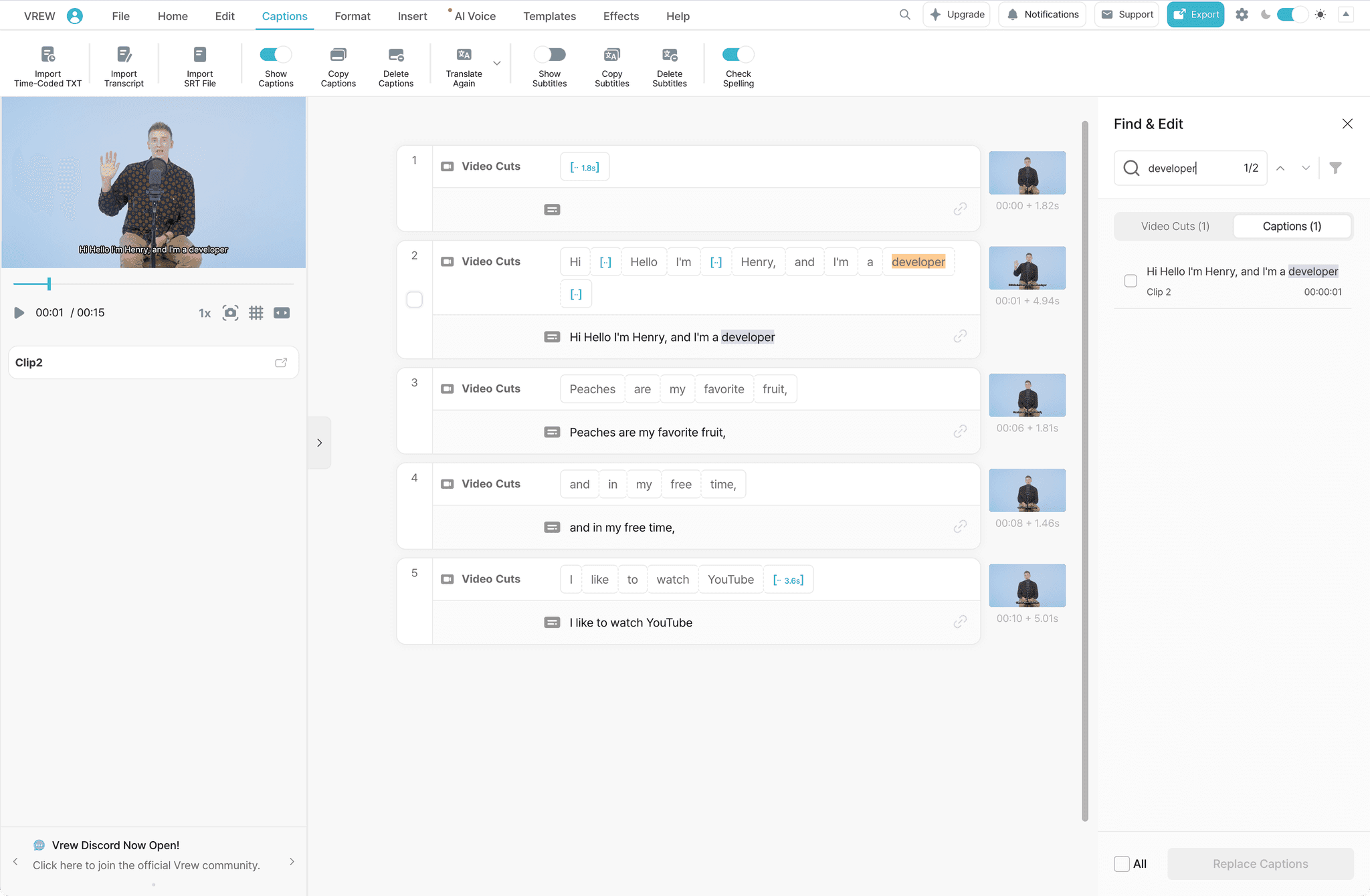Take a snapshot with the camera icon
Screen dimensions: 1370x896
[230, 313]
